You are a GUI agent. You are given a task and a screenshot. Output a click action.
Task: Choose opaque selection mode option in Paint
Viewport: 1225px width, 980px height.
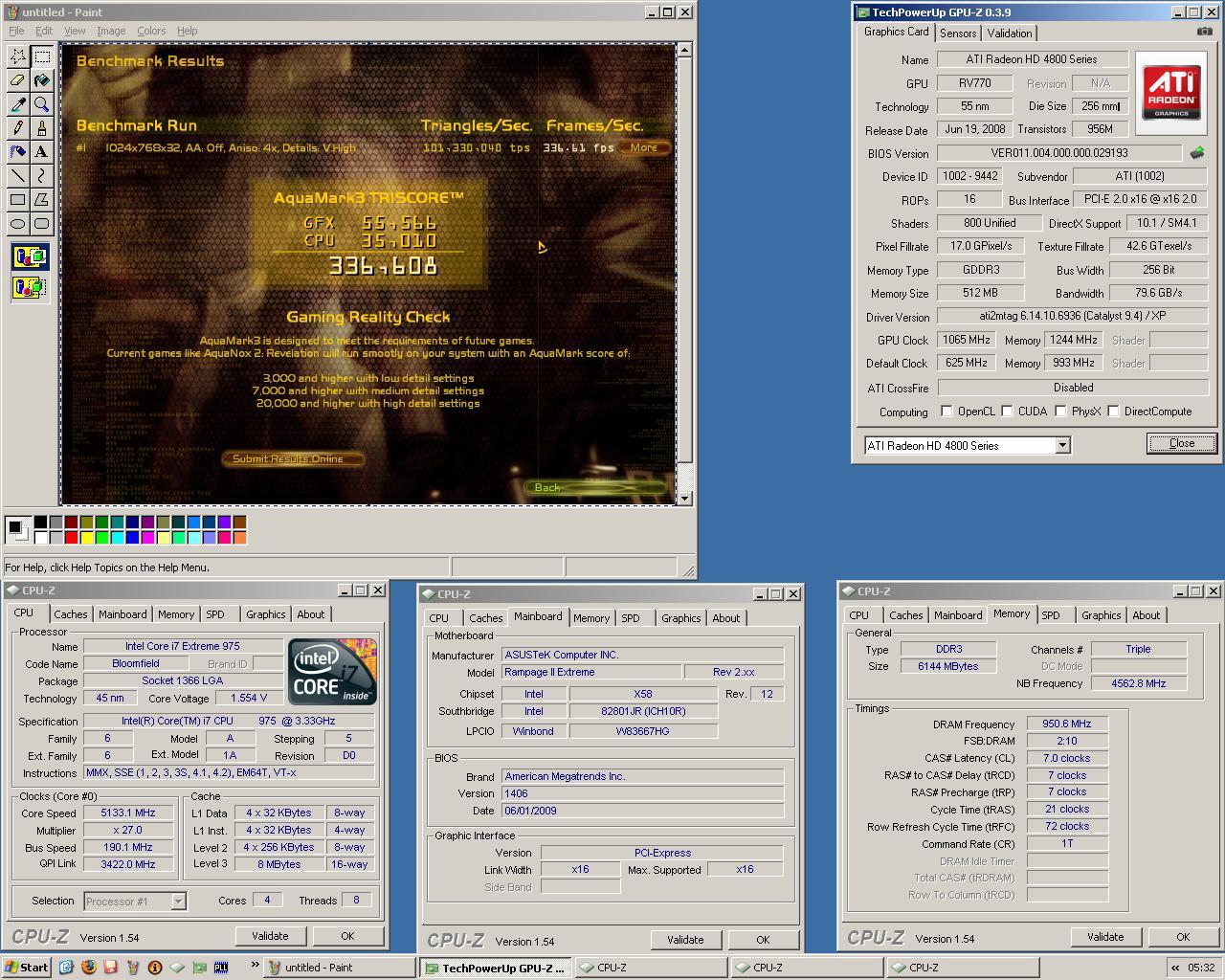pos(30,256)
